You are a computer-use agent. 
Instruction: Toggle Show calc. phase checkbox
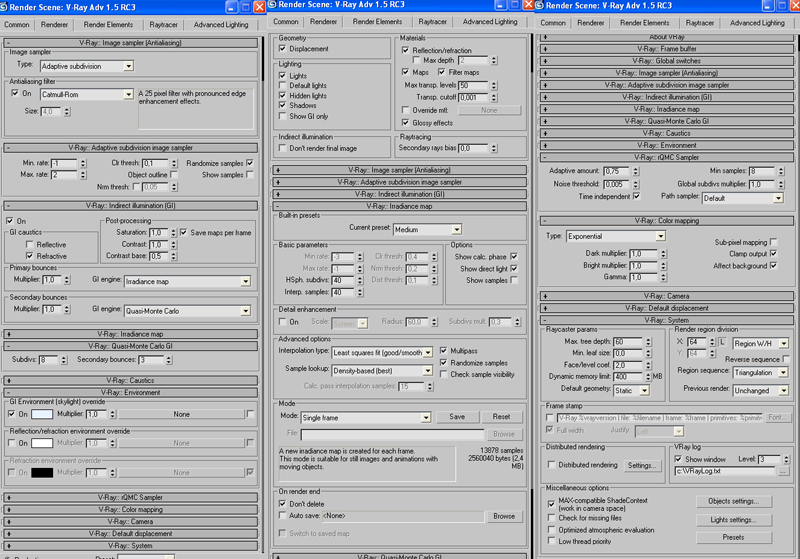514,256
